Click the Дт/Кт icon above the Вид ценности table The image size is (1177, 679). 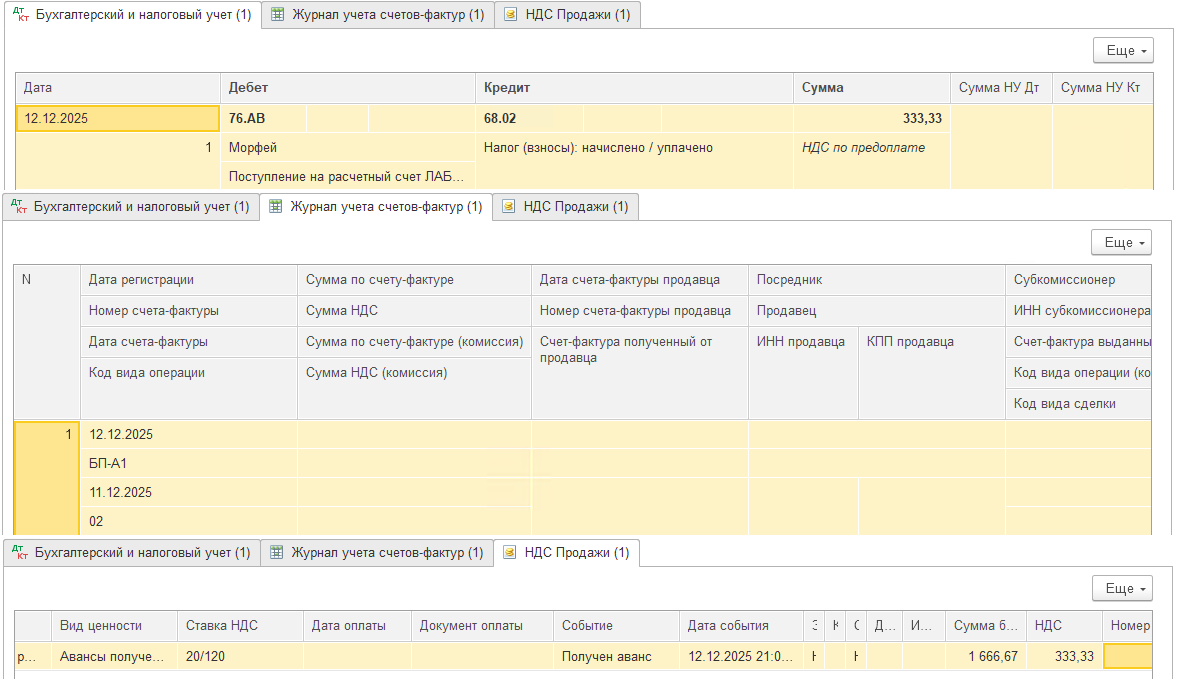coord(19,552)
